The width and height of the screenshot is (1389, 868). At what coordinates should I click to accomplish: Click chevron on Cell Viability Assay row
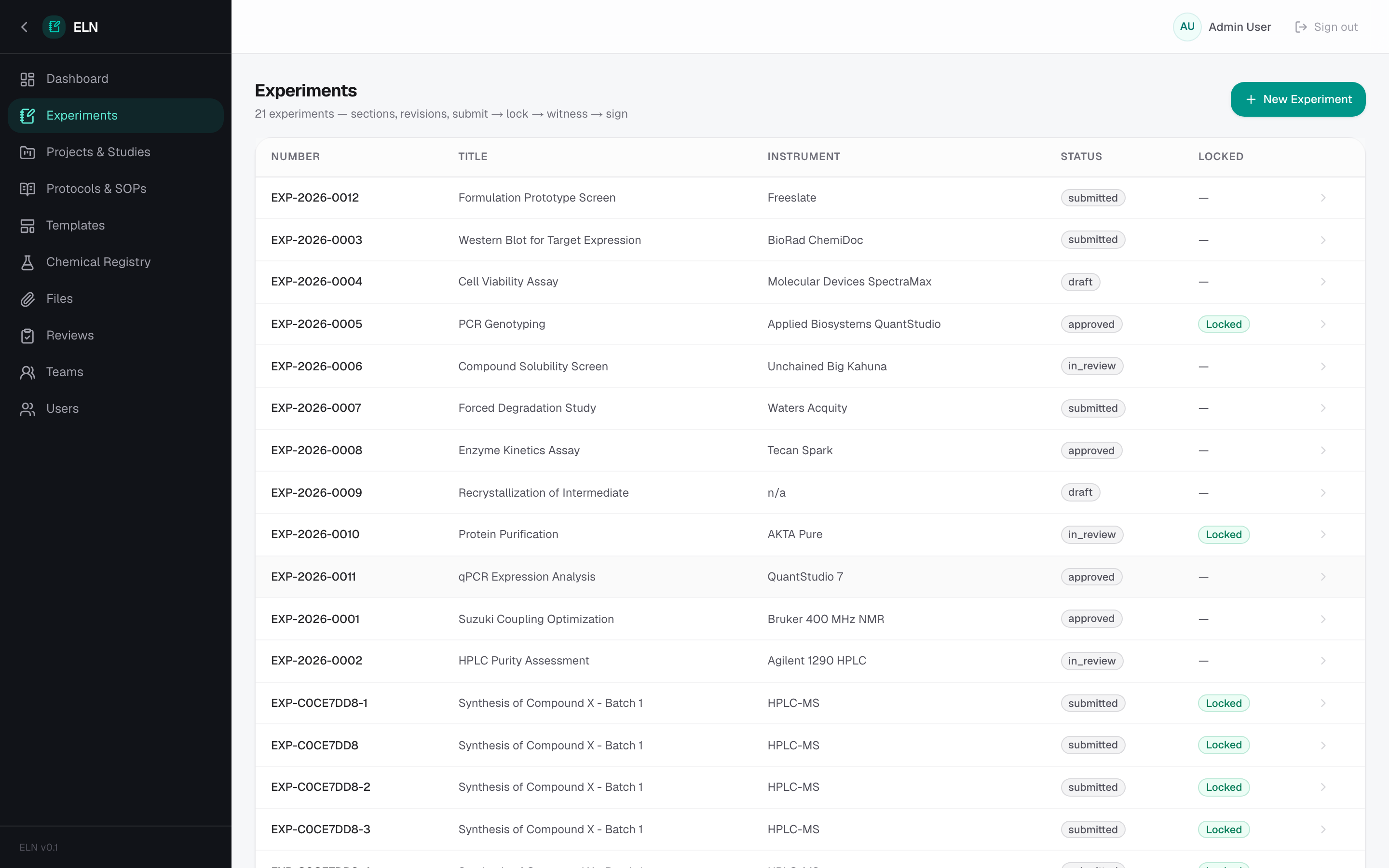click(1323, 282)
